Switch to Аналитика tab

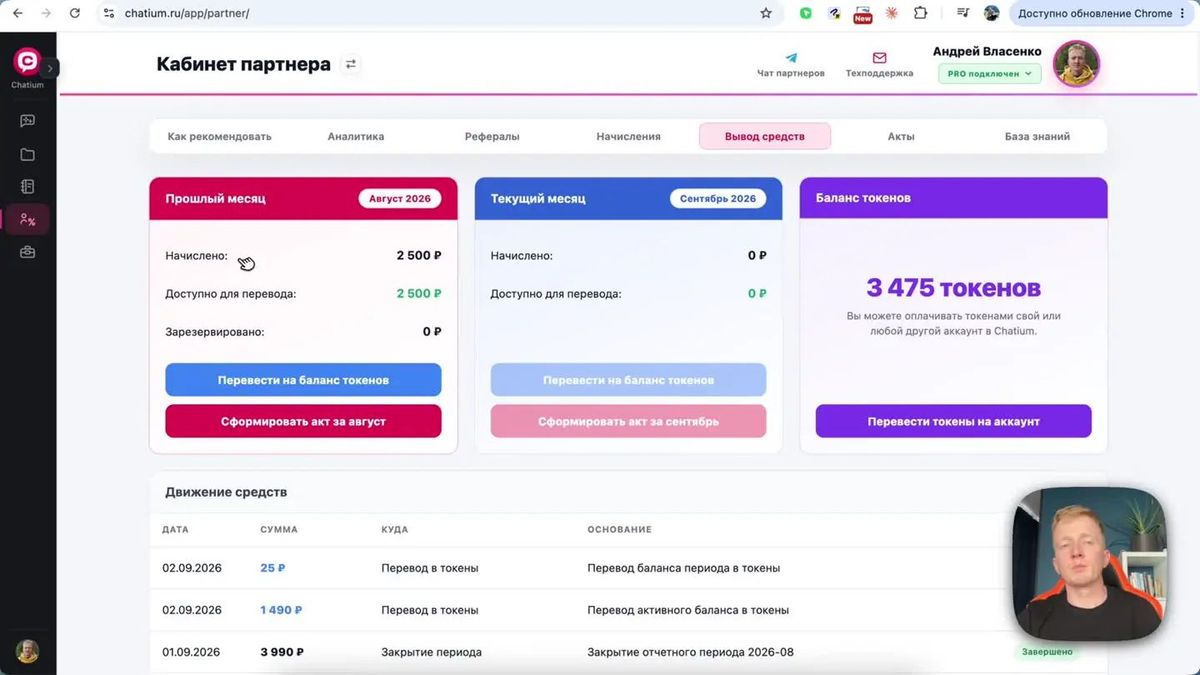(x=356, y=136)
